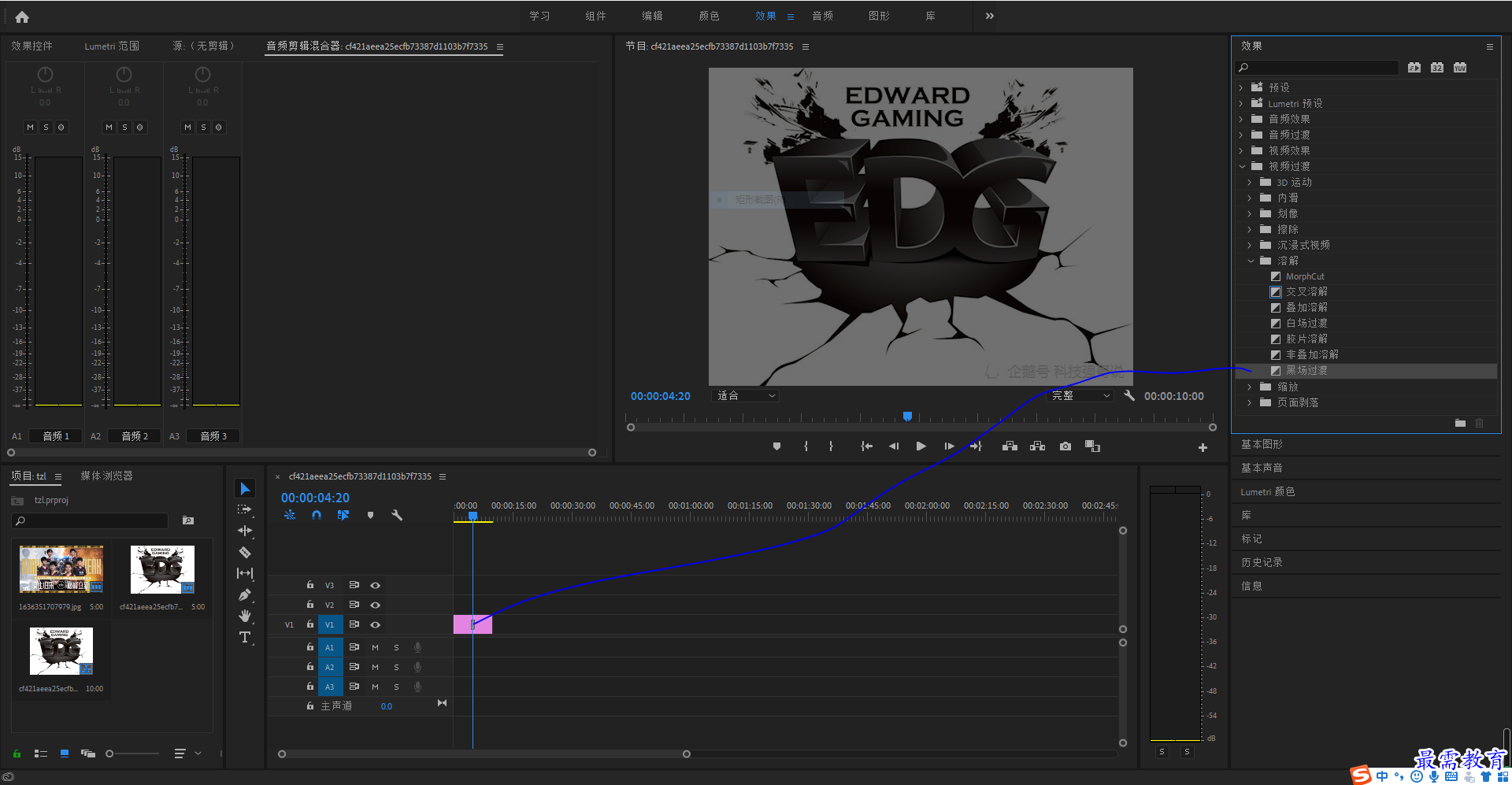This screenshot has width=1512, height=785.
Task: Click the Effects panel search field
Action: click(x=1317, y=68)
